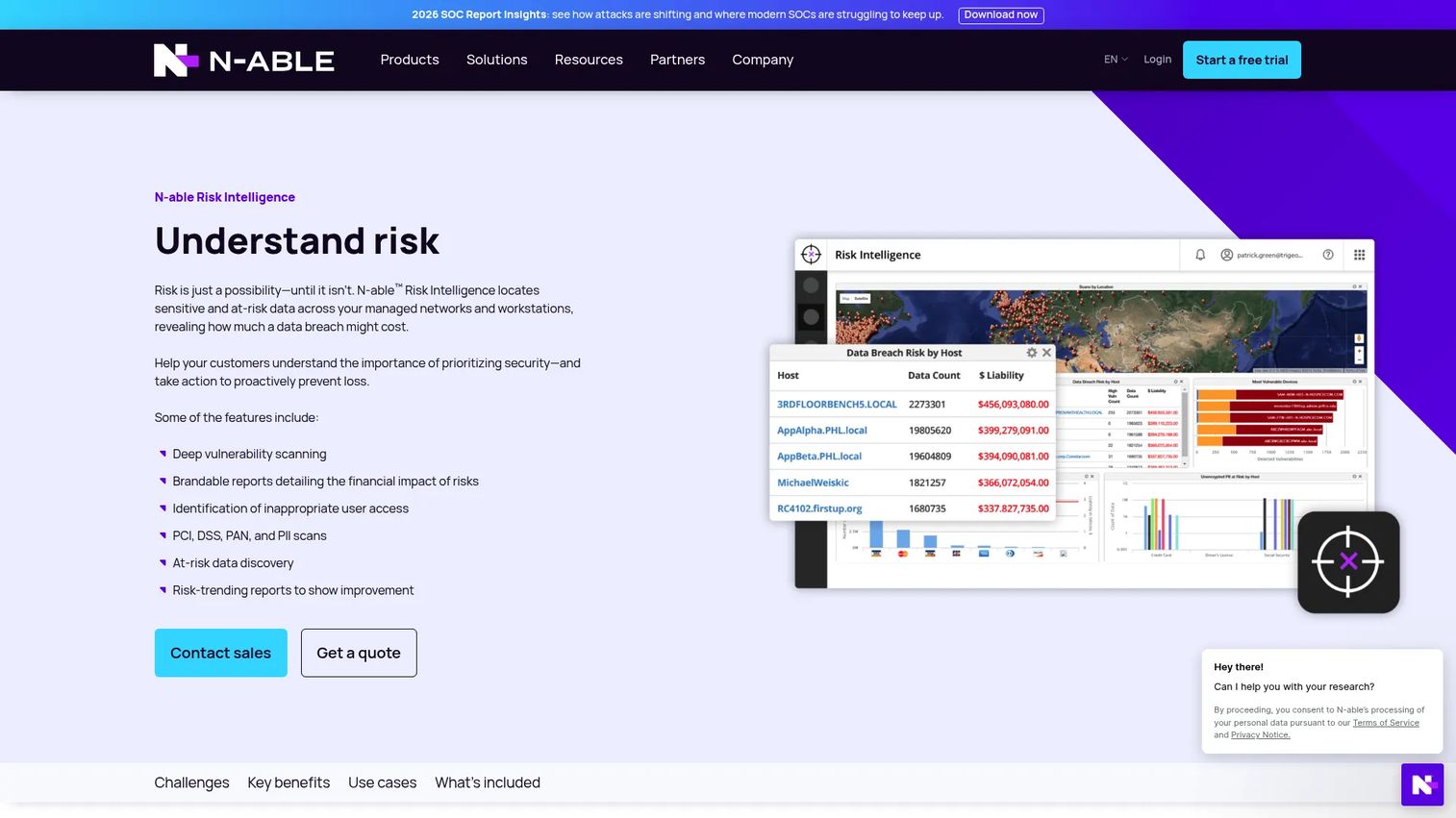
Task: Click the large crosshair target app icon
Action: [x=1348, y=562]
